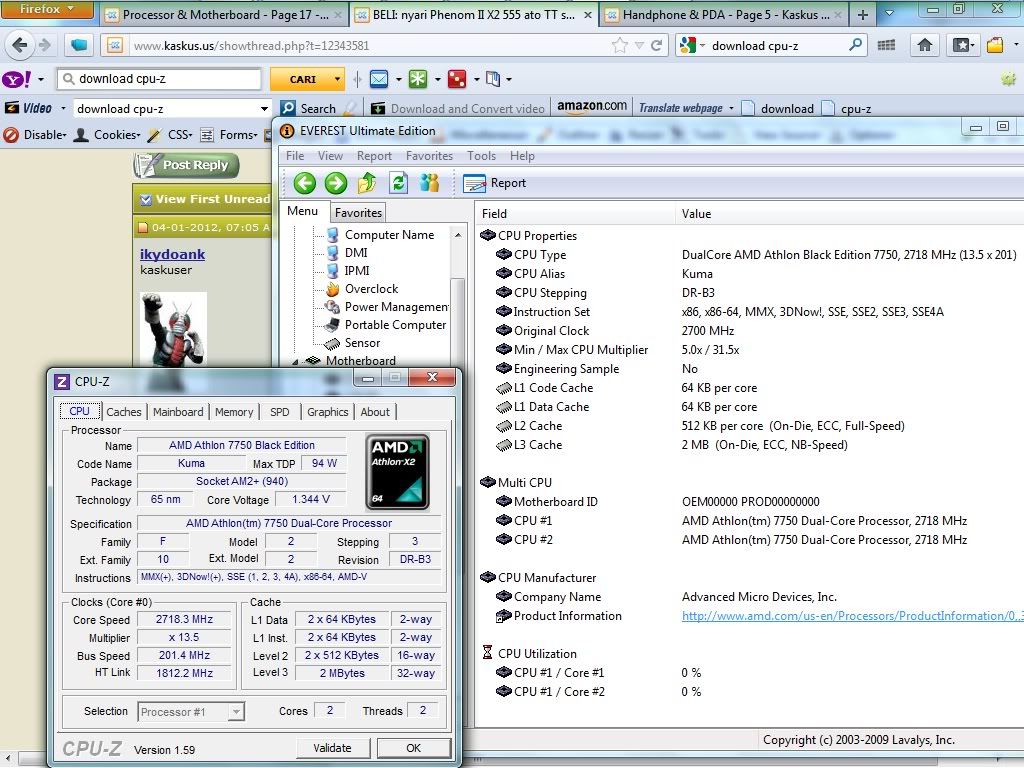Click Value column header in EVEREST
Image resolution: width=1024 pixels, height=768 pixels.
pos(696,214)
